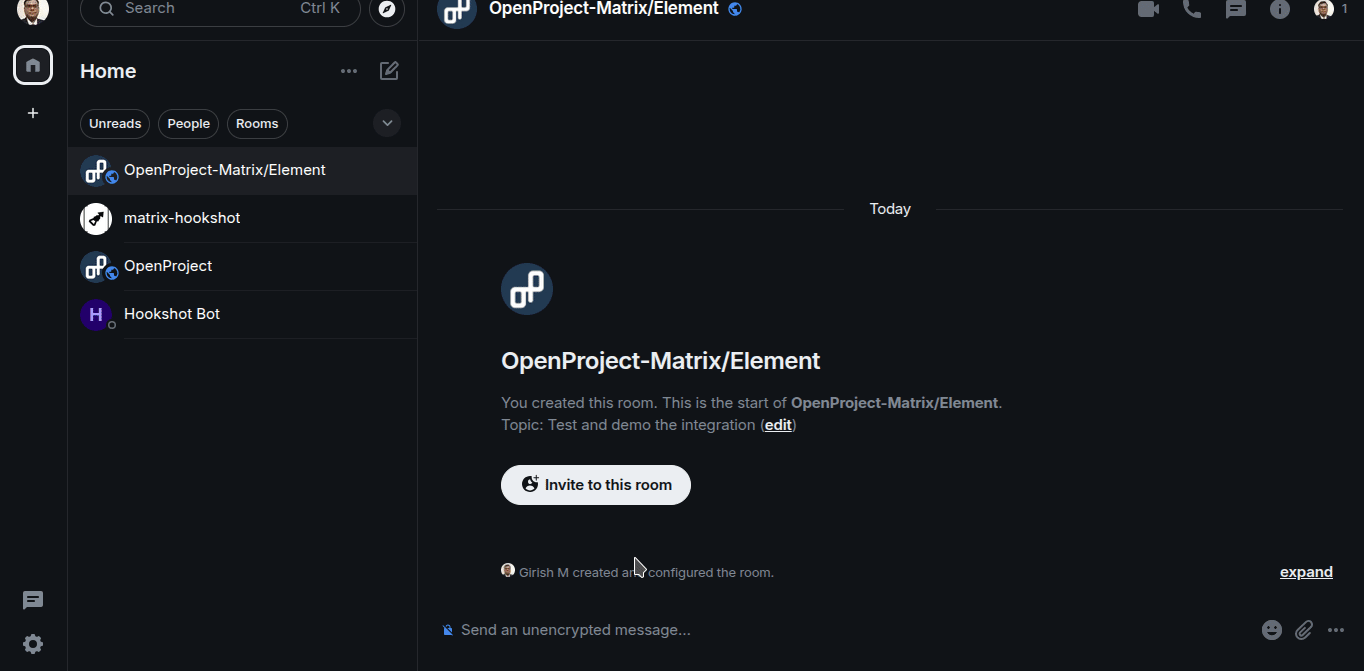Open Quick Settings gear icon
Screen dimensions: 1364x671
(33, 644)
